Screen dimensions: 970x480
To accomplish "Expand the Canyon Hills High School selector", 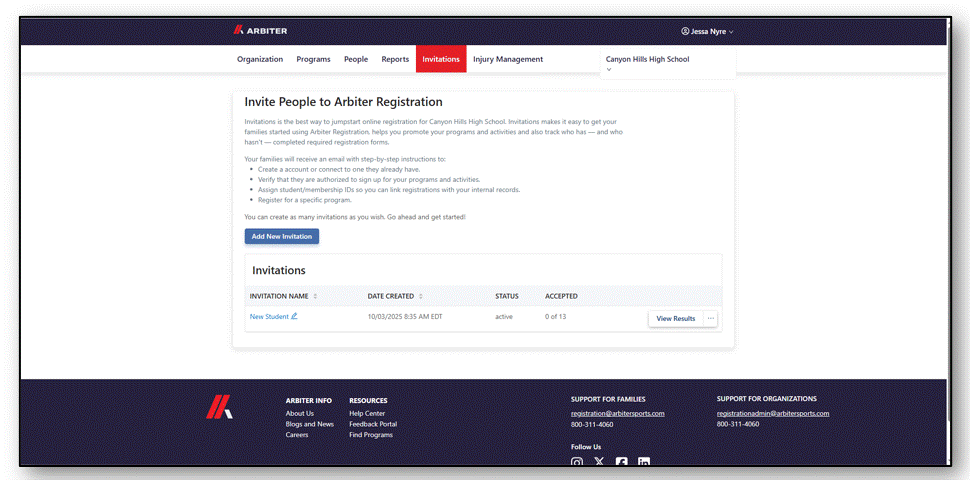I will click(667, 63).
